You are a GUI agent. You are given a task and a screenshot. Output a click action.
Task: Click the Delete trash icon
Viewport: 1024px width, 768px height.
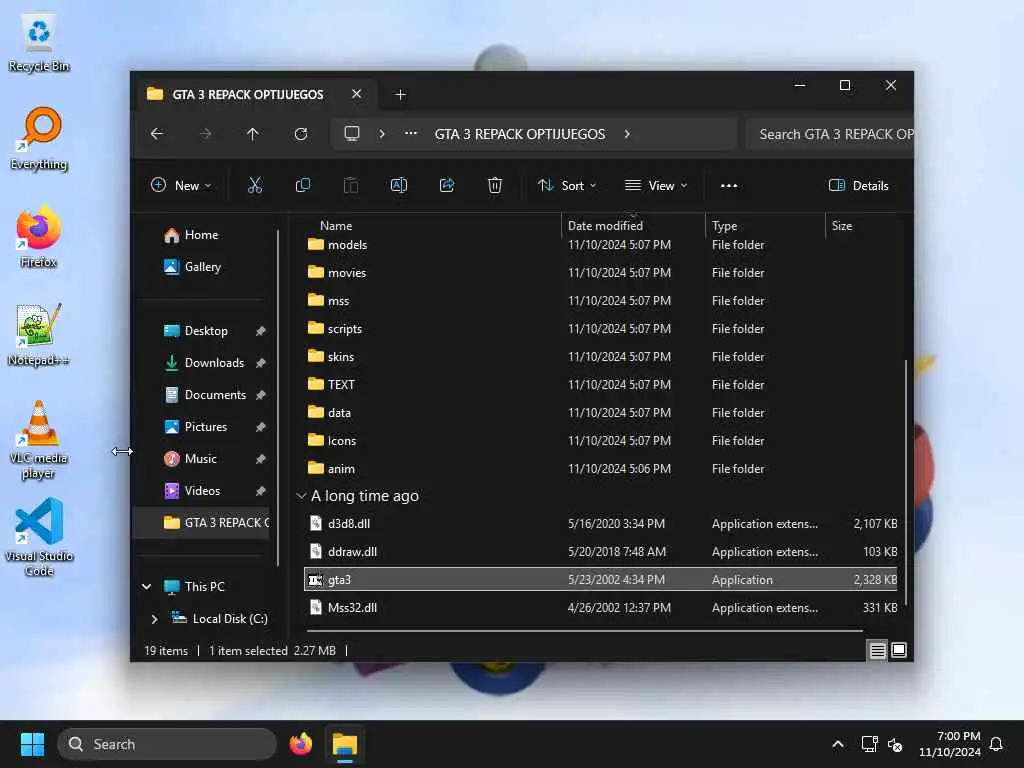(x=495, y=185)
